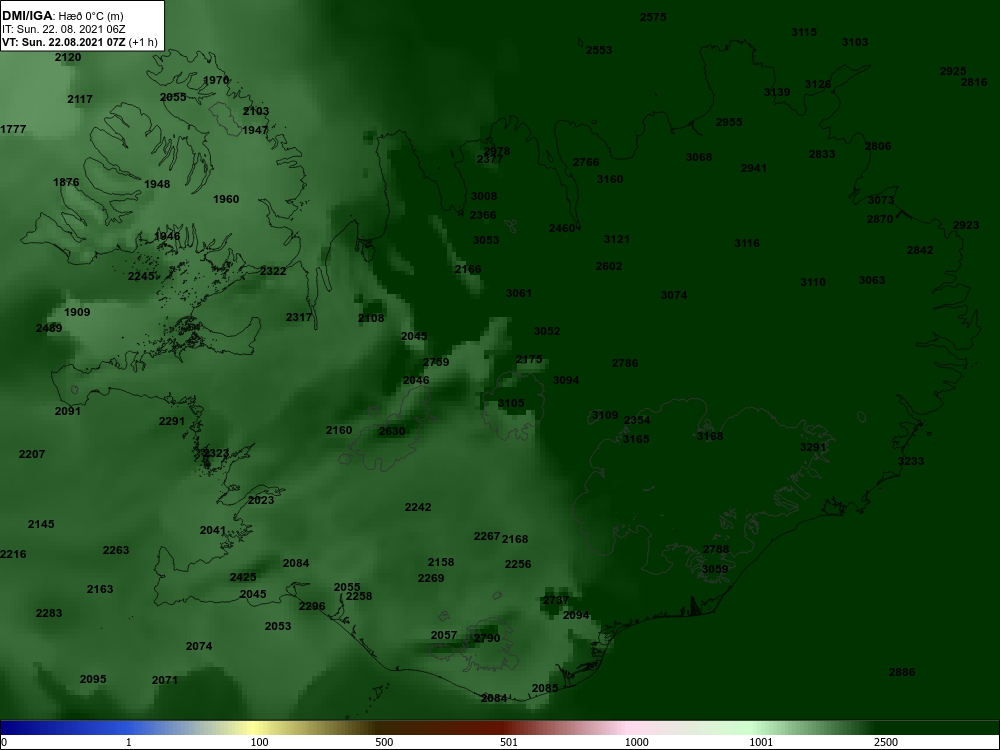Click the map value 2790
This screenshot has width=1000, height=750.
[487, 638]
